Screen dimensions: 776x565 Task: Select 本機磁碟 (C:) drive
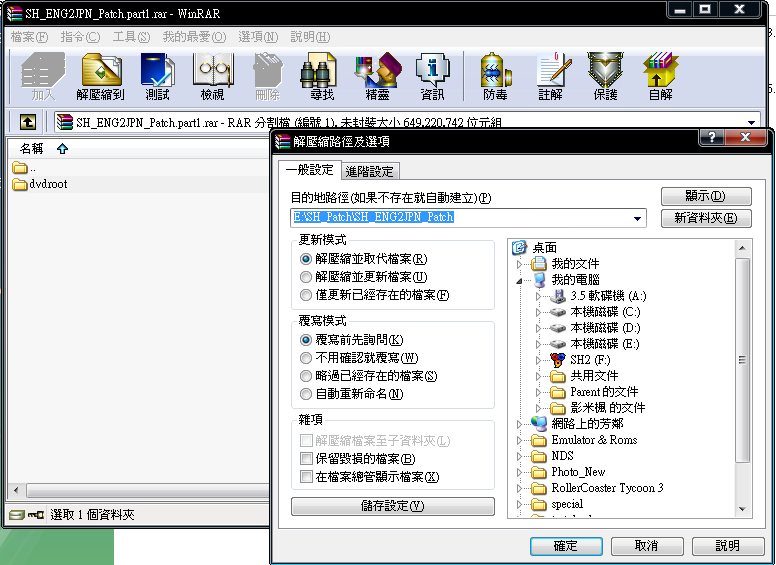[x=595, y=312]
